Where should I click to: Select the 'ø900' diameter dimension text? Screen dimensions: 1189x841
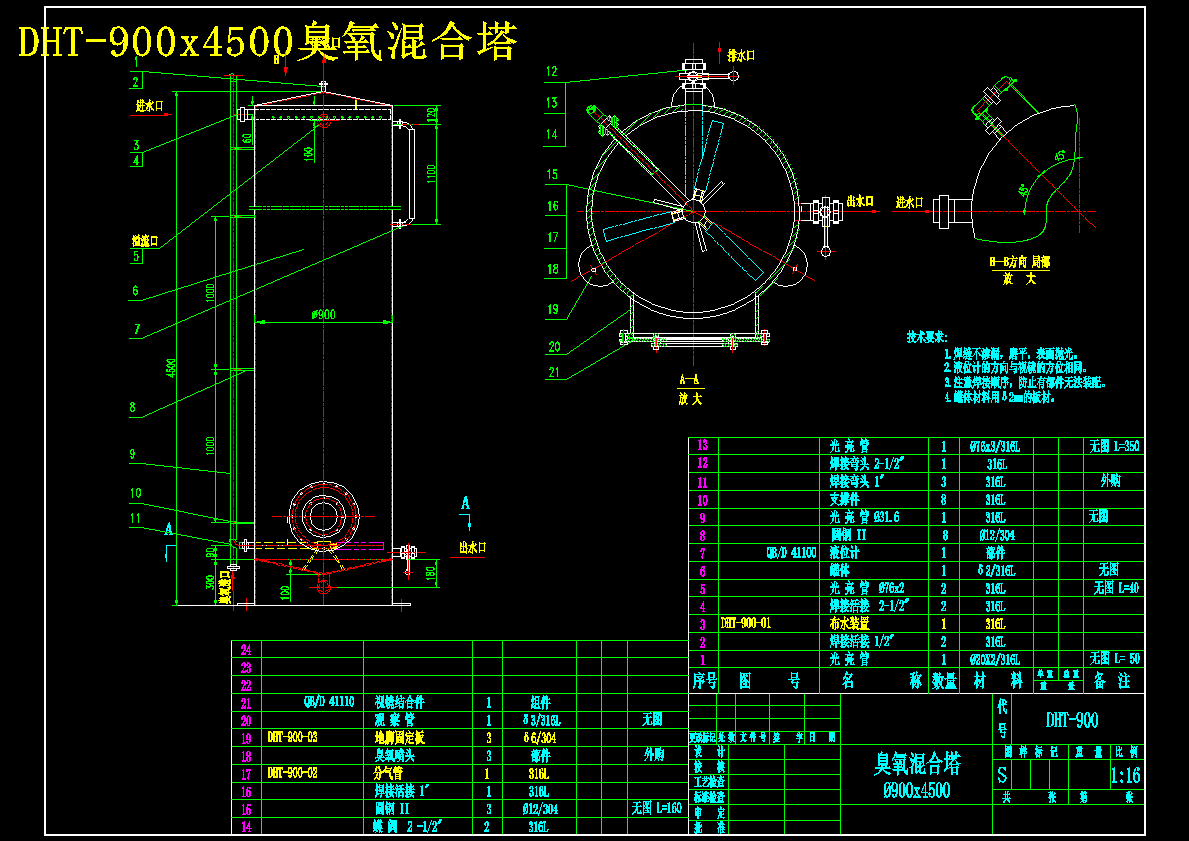point(324,315)
